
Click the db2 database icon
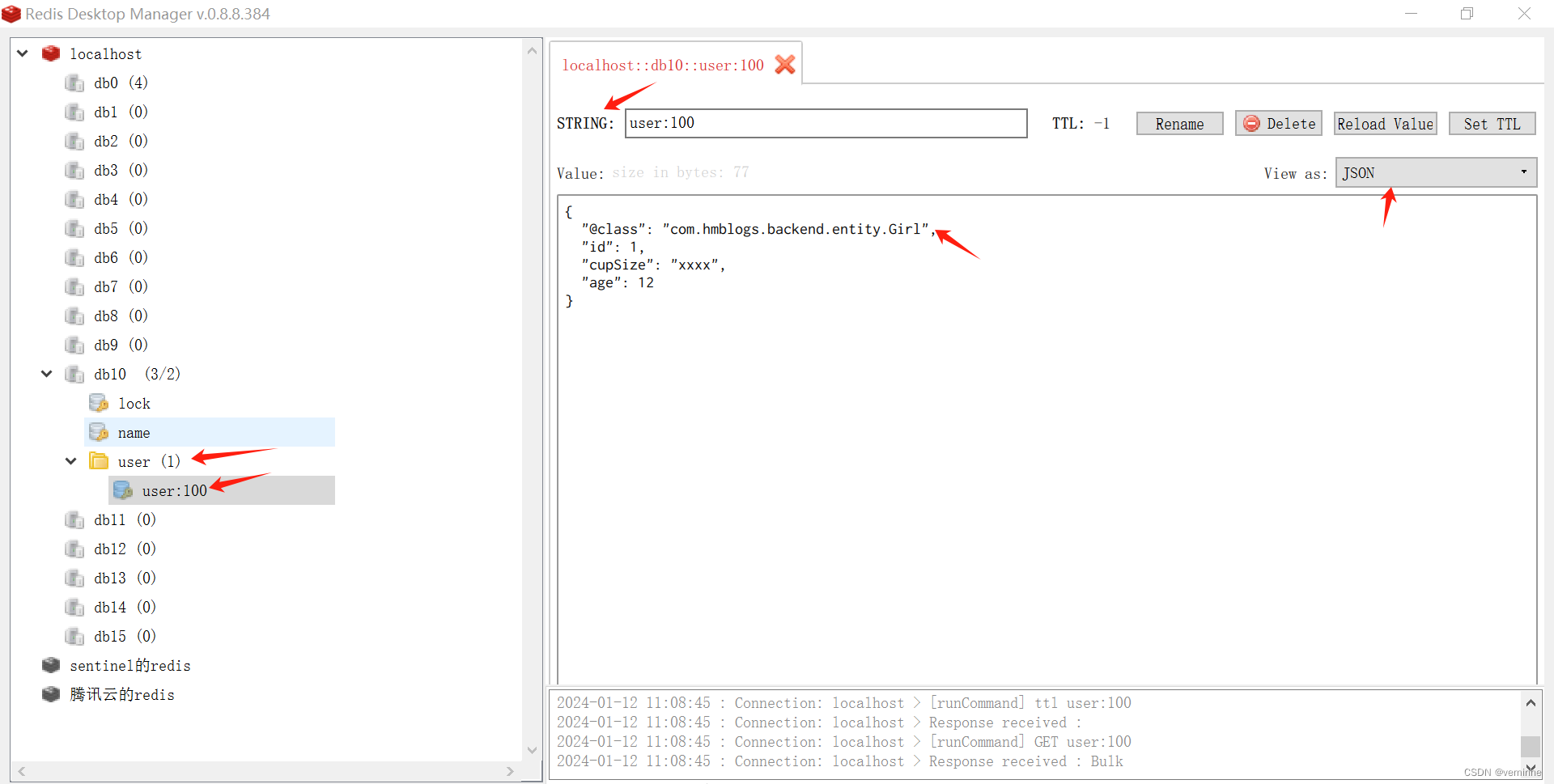(74, 141)
